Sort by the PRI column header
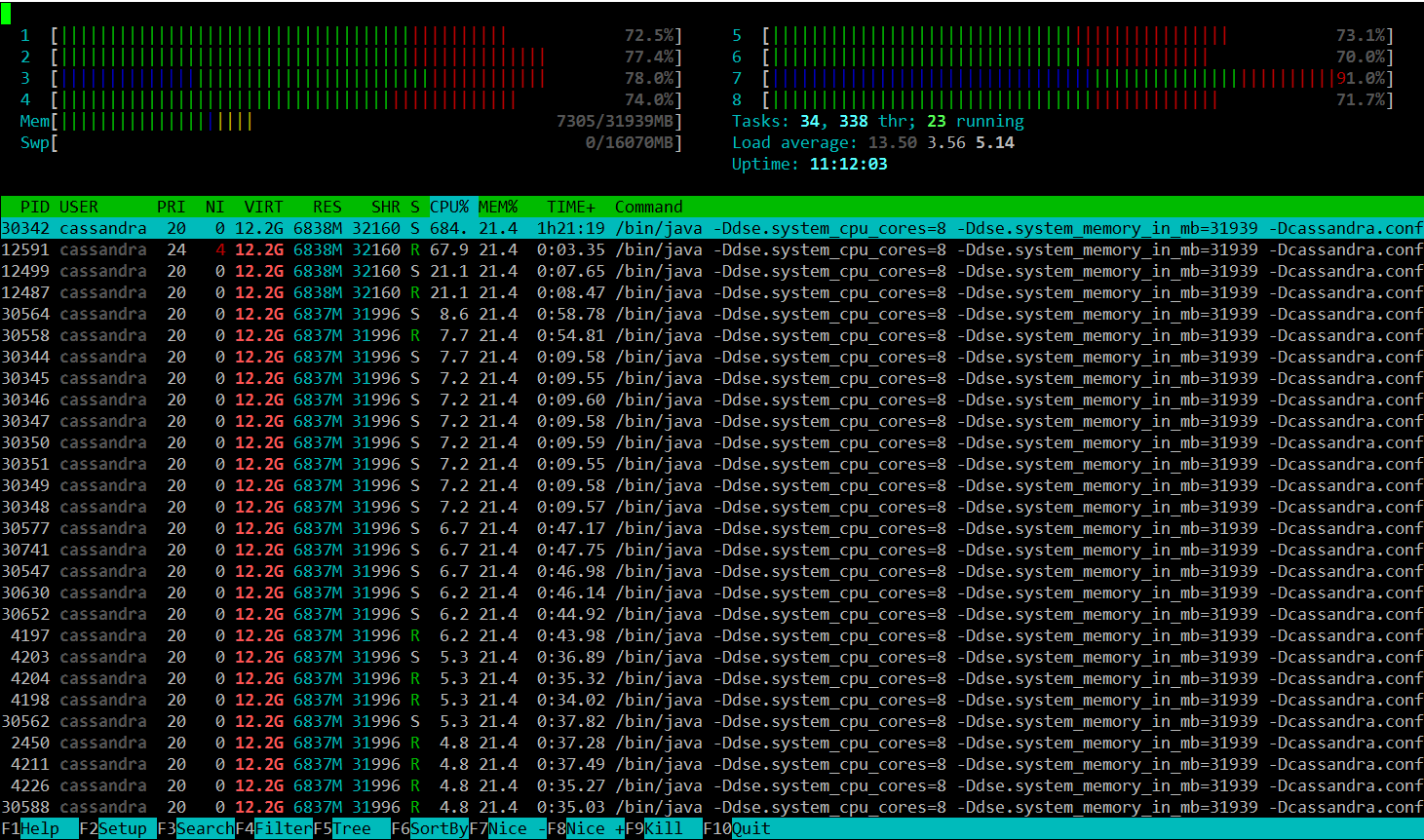This screenshot has height=840, width=1424. coord(172,207)
